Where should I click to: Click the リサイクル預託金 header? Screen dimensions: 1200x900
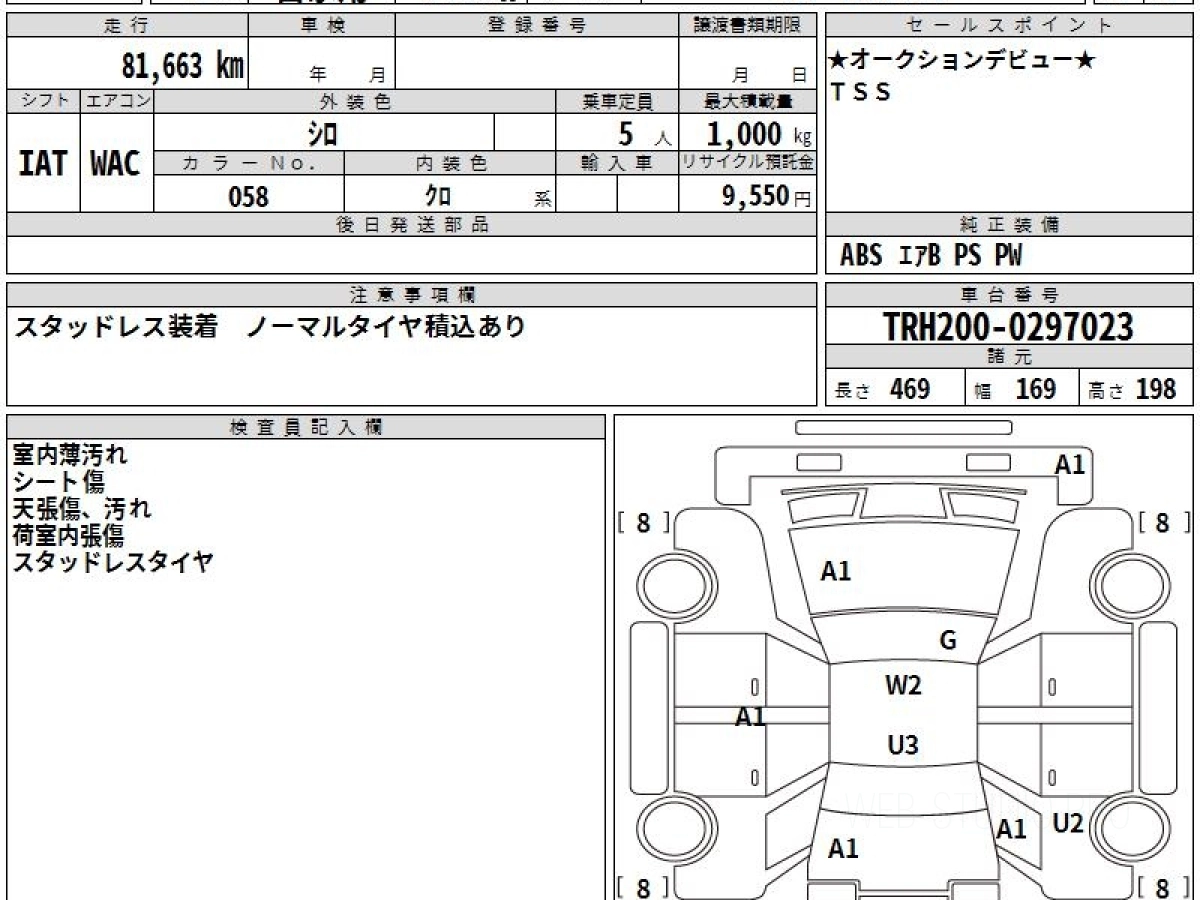click(x=747, y=164)
